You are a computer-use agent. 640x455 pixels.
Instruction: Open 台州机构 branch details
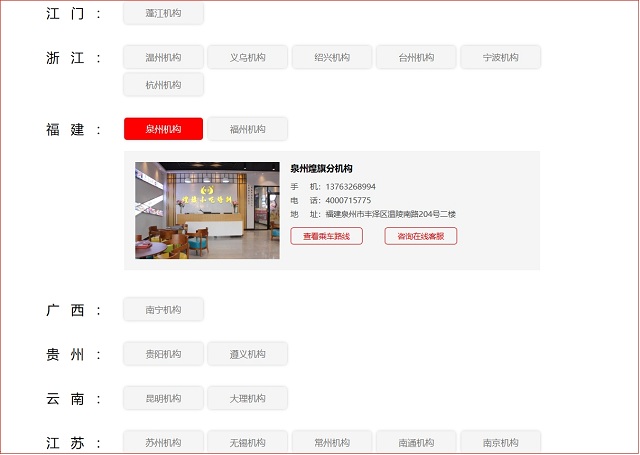(x=416, y=58)
